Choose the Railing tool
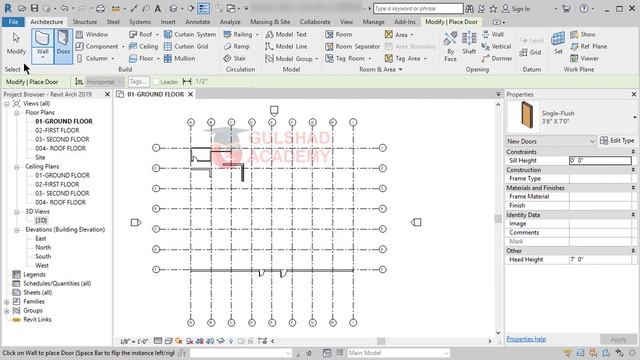Screen dimensions: 640x360 coord(241,34)
